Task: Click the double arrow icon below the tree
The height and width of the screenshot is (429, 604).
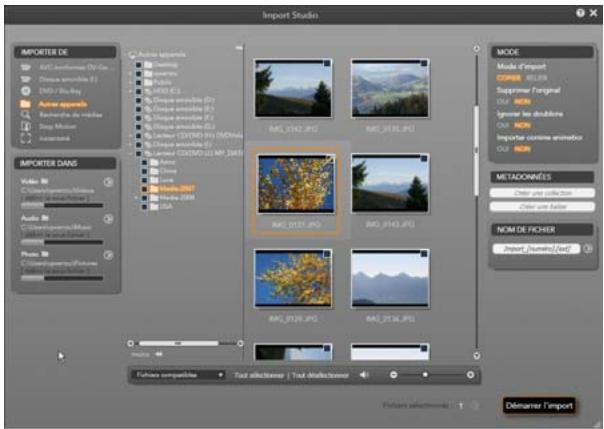Action: click(159, 354)
